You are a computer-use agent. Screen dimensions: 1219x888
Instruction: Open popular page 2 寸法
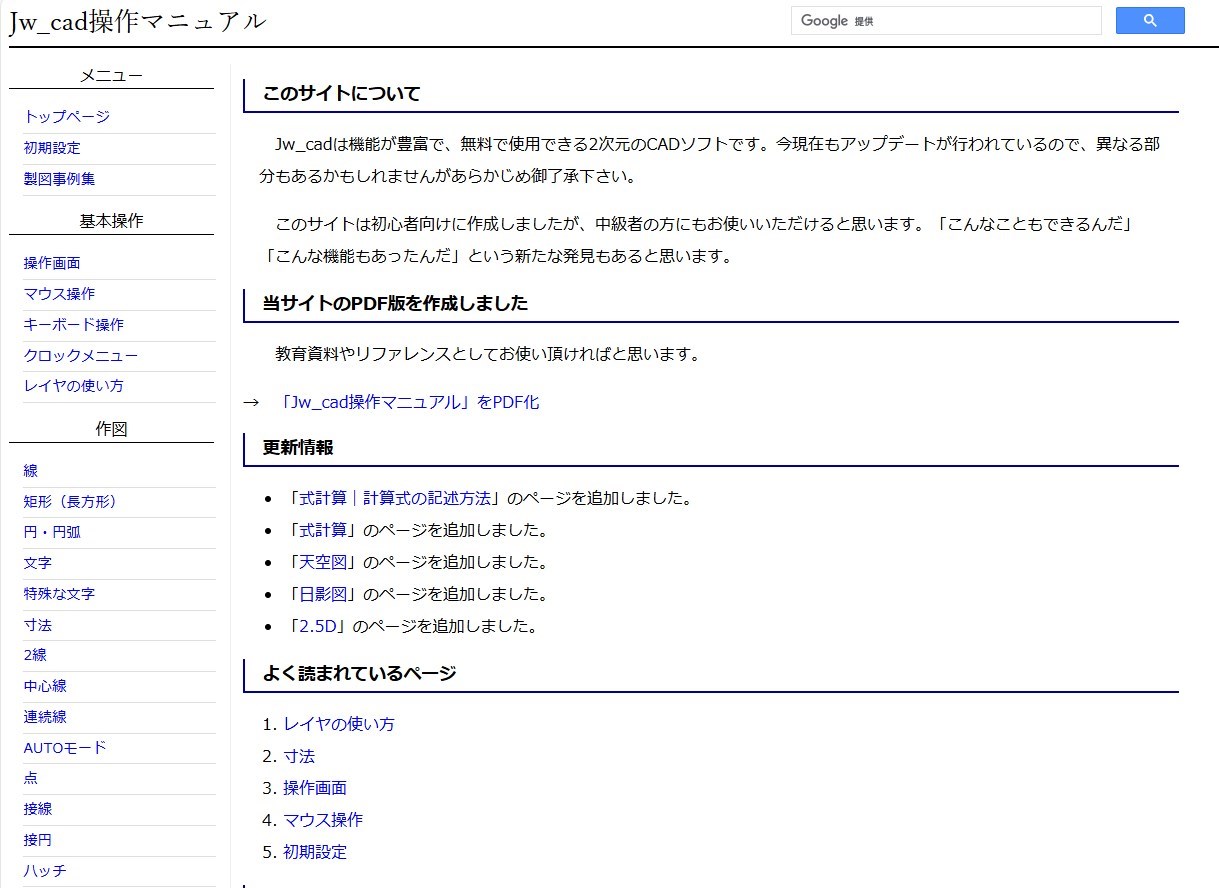[299, 756]
